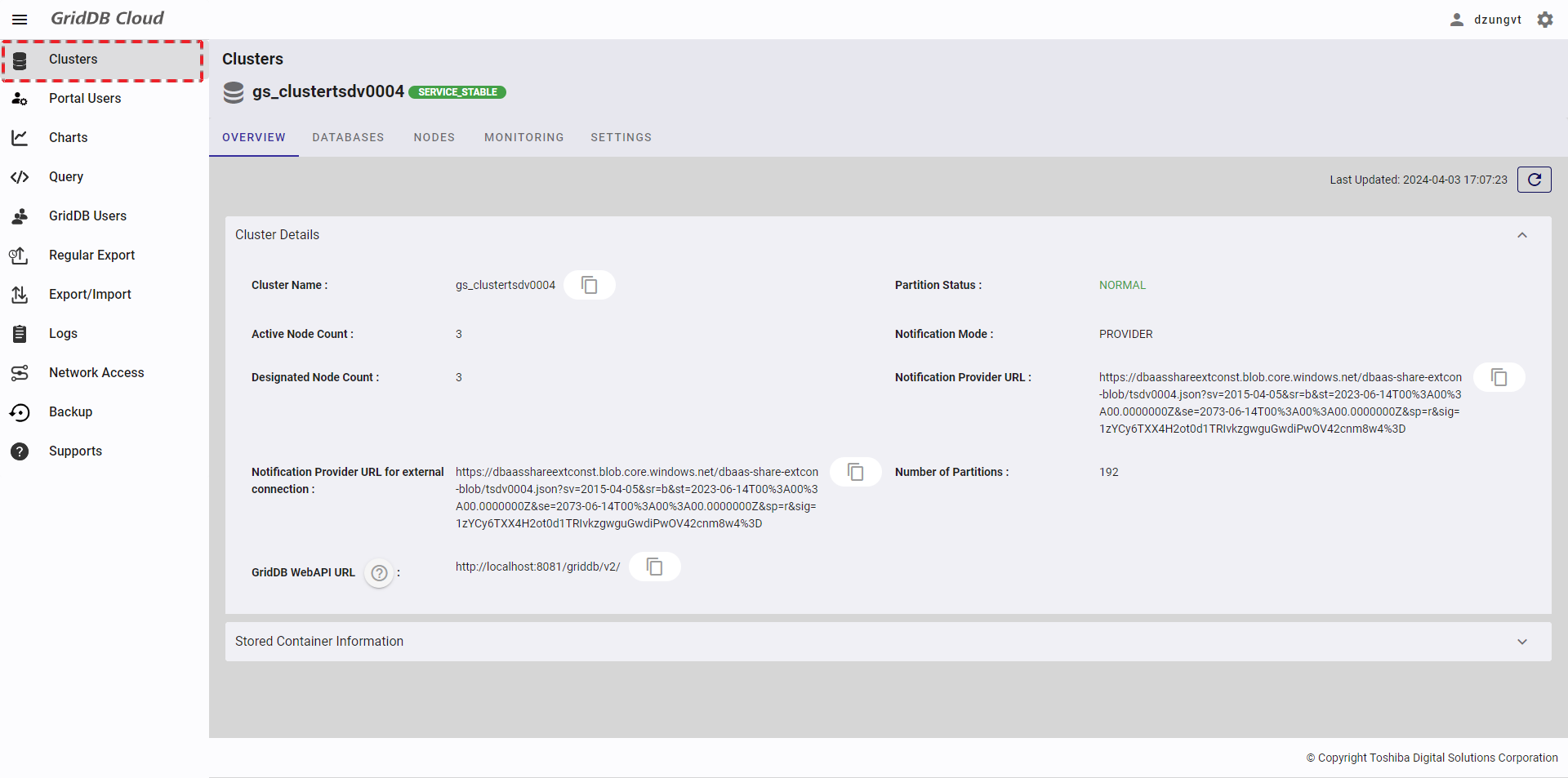Copy the GridDB WebAPI URL
The height and width of the screenshot is (778, 1568).
pyautogui.click(x=654, y=567)
